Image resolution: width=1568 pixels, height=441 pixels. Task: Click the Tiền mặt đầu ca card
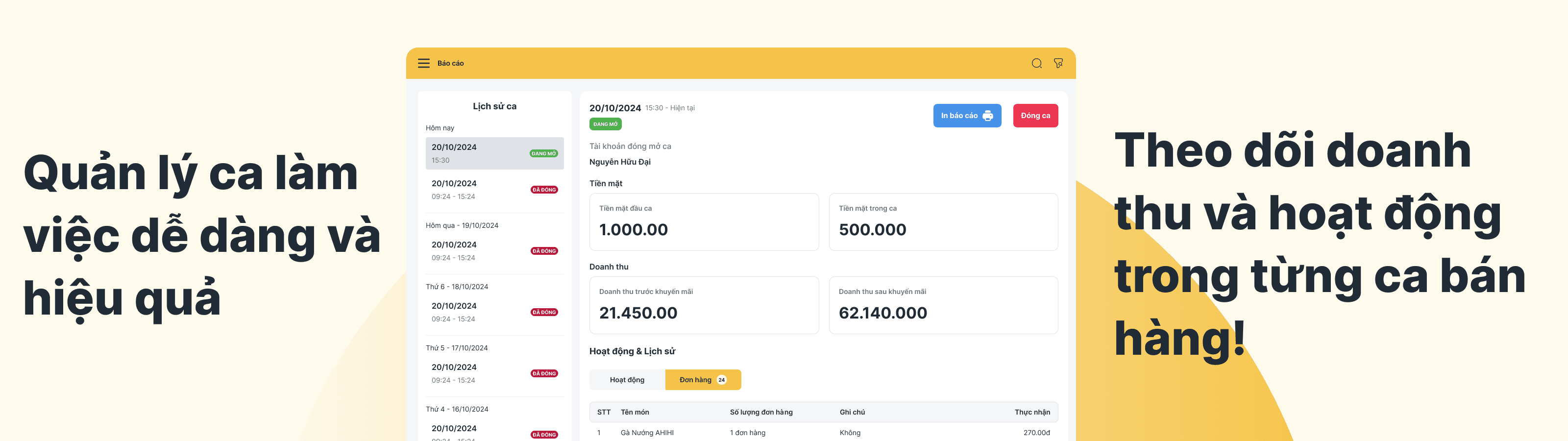tap(704, 221)
